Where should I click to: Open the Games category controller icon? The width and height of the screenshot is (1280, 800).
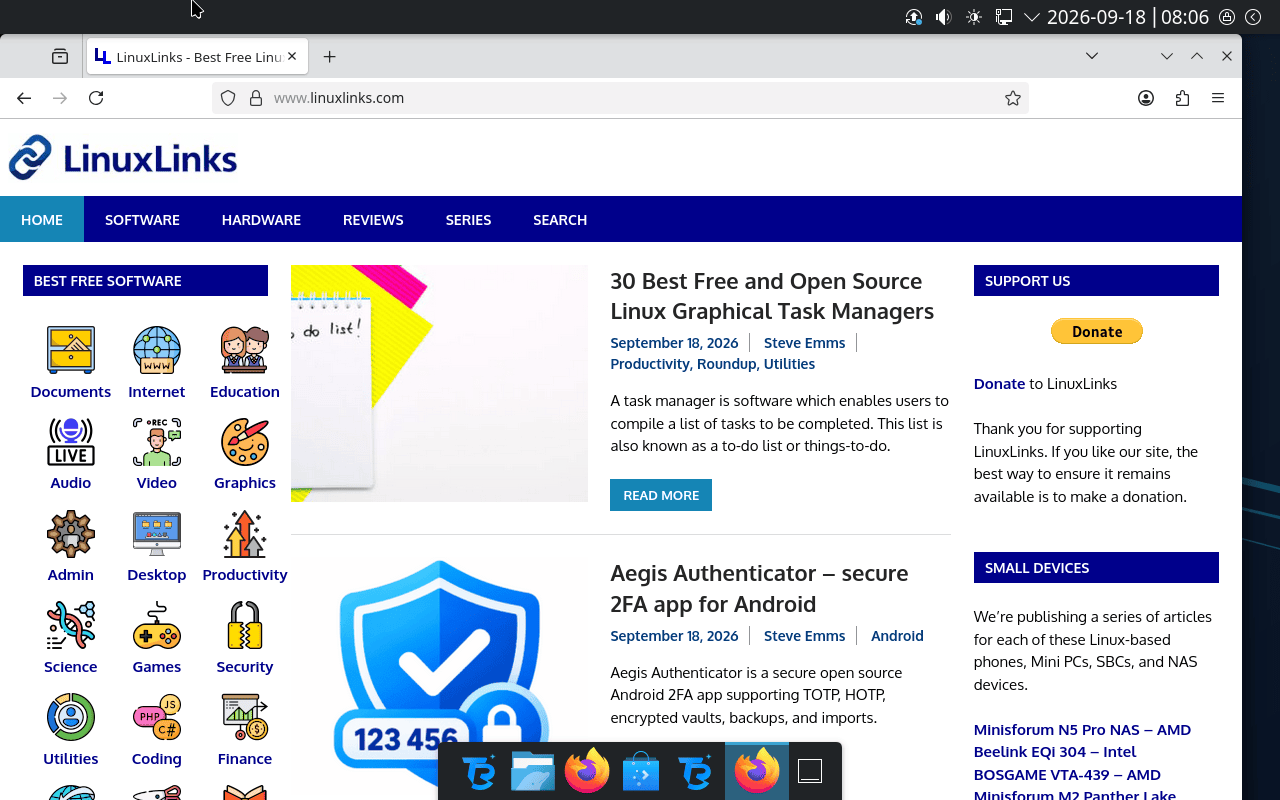tap(157, 626)
